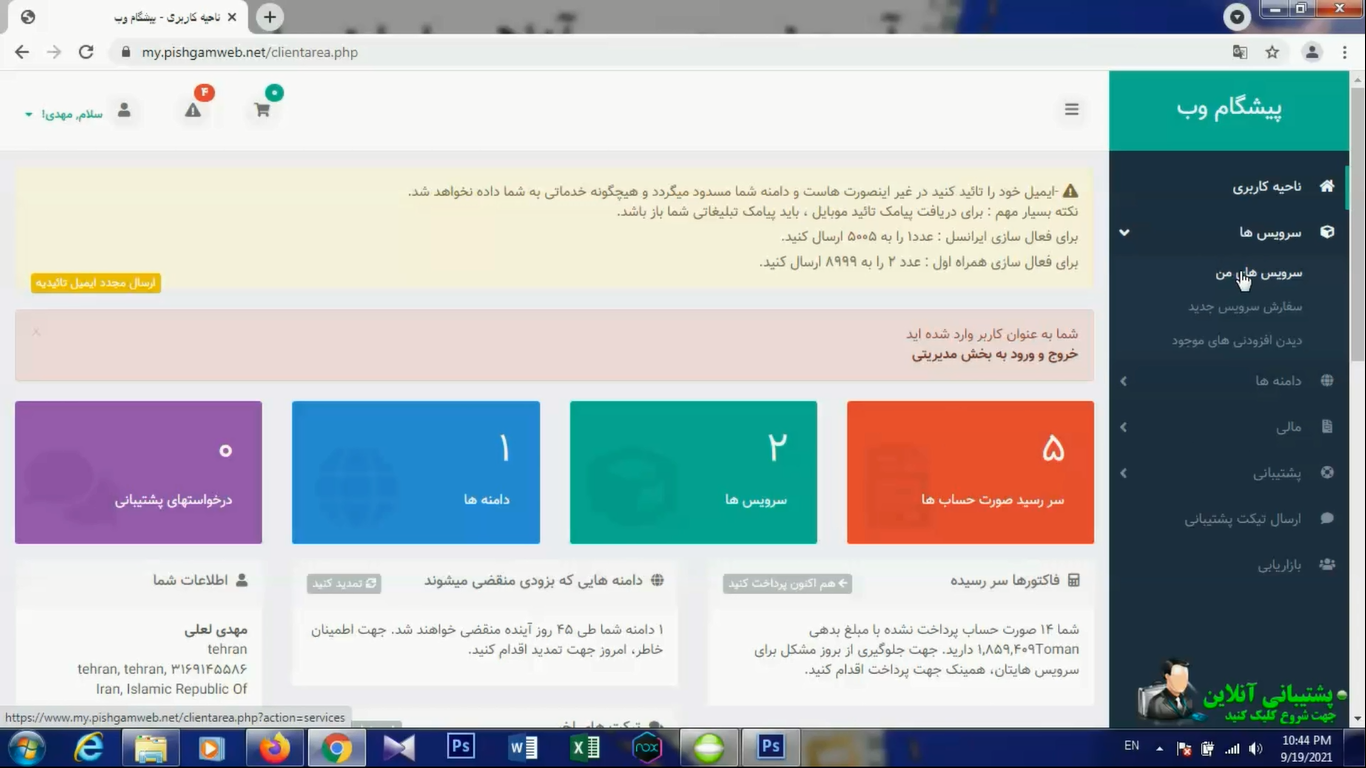1366x768 pixels.
Task: Click the EN language indicator in tray
Action: (1132, 746)
